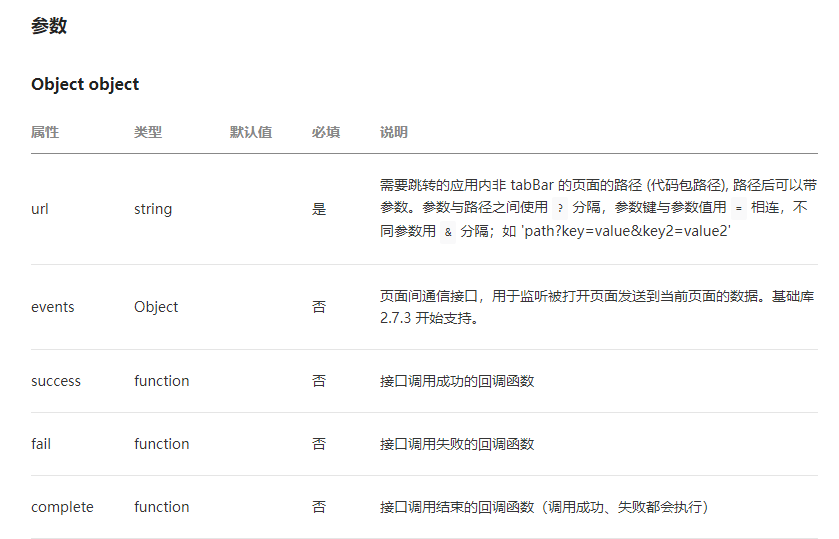Click the description 接口调用成功的回调函数

457,381
